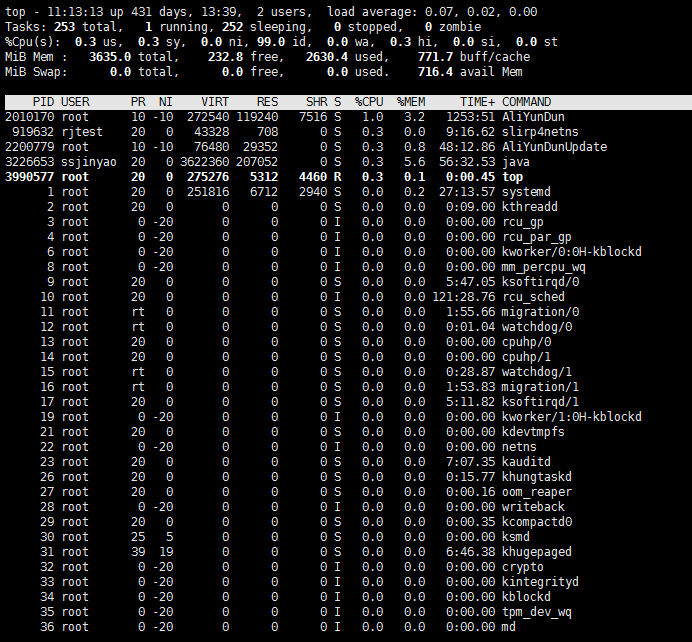This screenshot has width=692, height=642.
Task: Click the %CPU column header
Action: tap(369, 102)
